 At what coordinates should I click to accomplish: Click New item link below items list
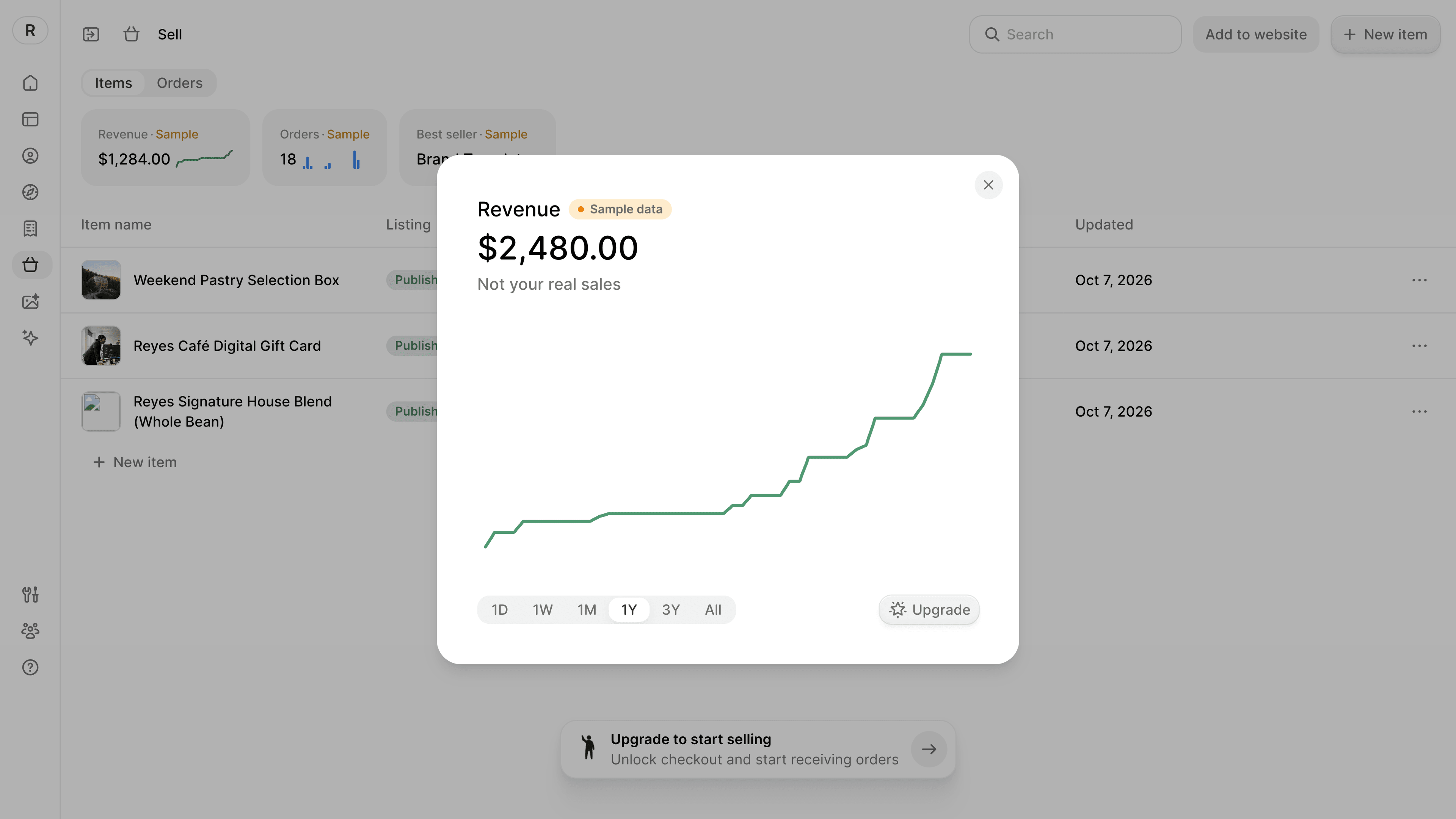135,462
